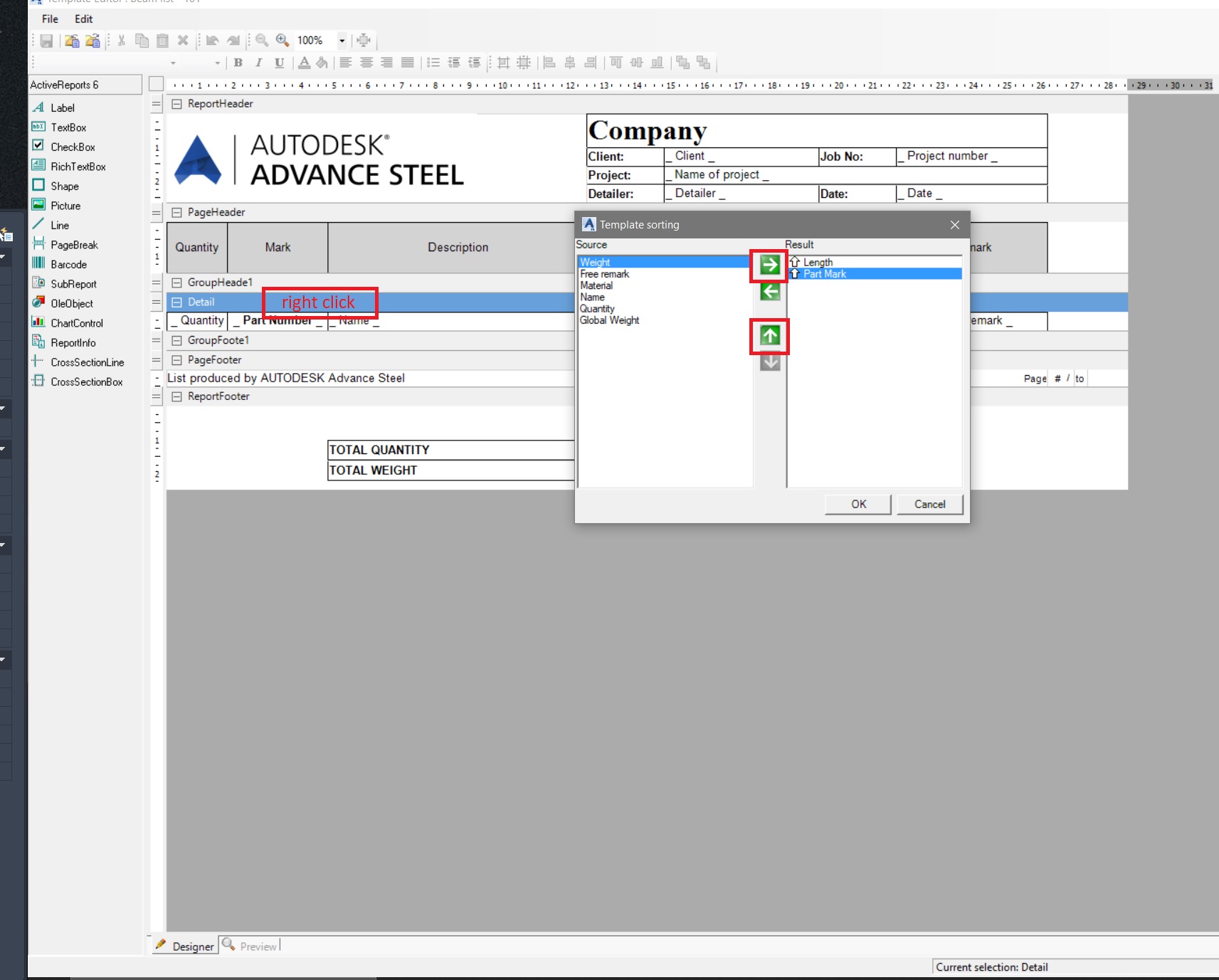Collapse the PageHeader section

tap(176, 212)
